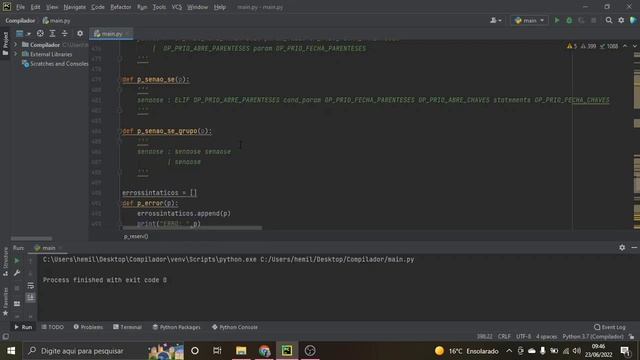Image resolution: width=640 pixels, height=360 pixels.
Task: Open the main run configuration dropdown
Action: click(x=529, y=20)
